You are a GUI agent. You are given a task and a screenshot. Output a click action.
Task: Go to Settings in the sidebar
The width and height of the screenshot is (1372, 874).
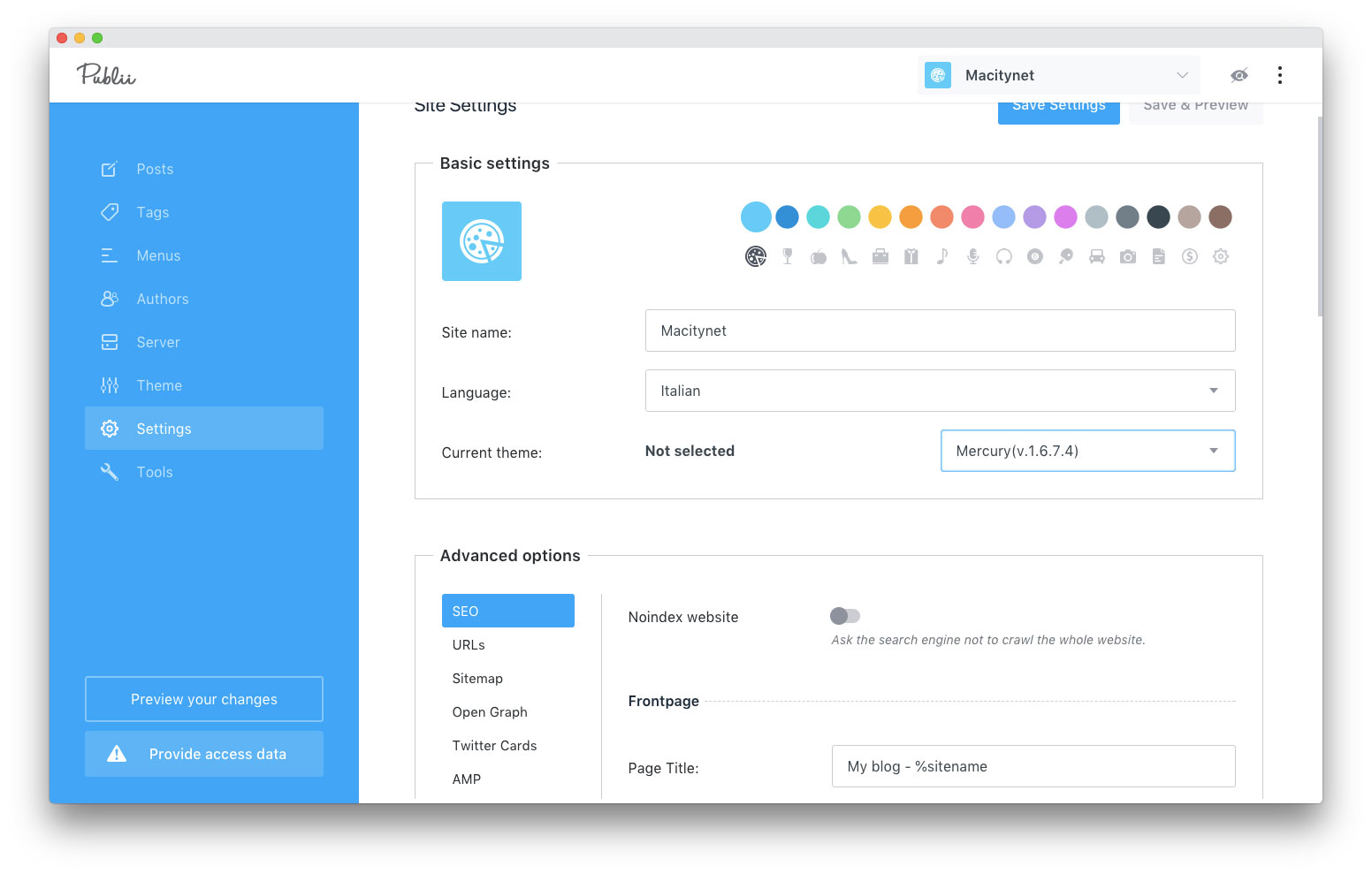[204, 429]
